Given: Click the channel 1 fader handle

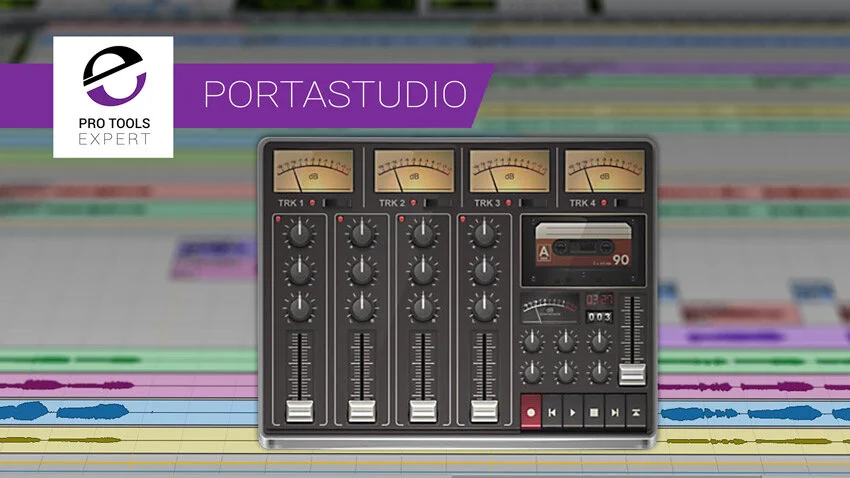Looking at the screenshot, I should [x=299, y=411].
